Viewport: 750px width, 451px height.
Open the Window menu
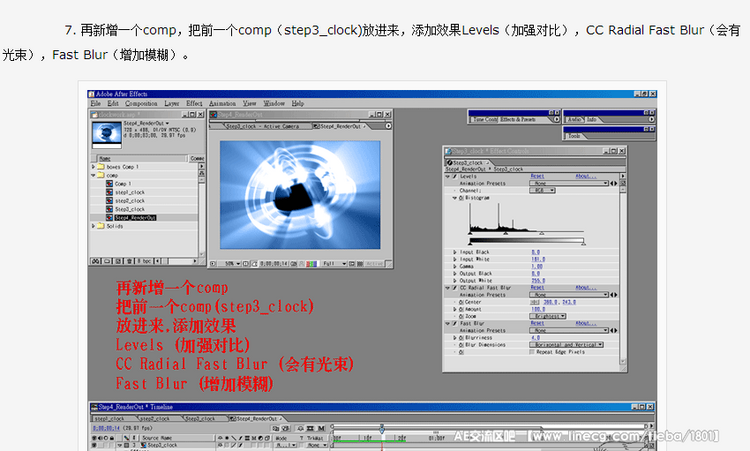click(x=274, y=103)
